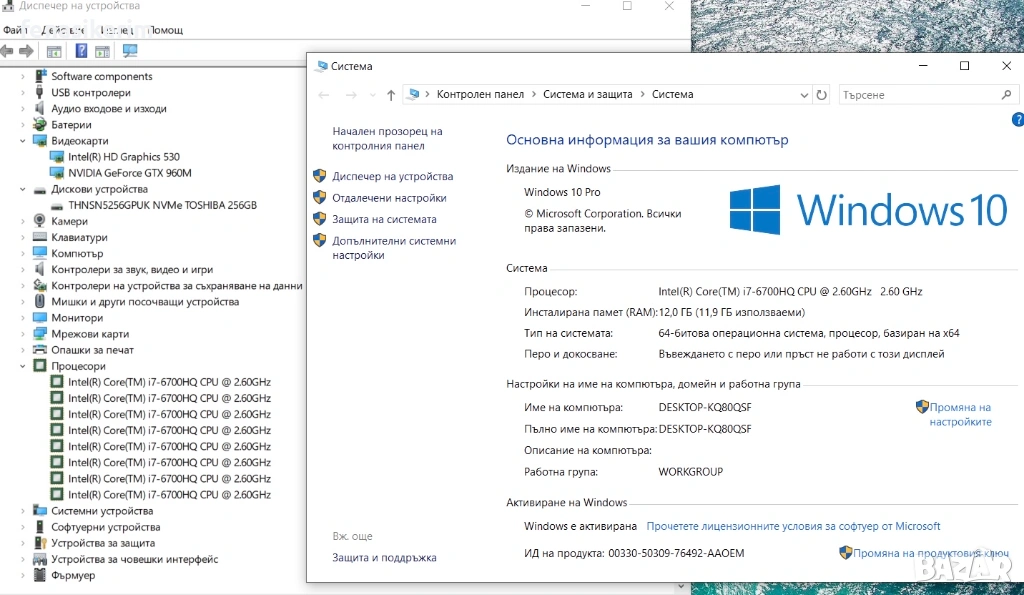Refresh the System window address bar

point(822,95)
